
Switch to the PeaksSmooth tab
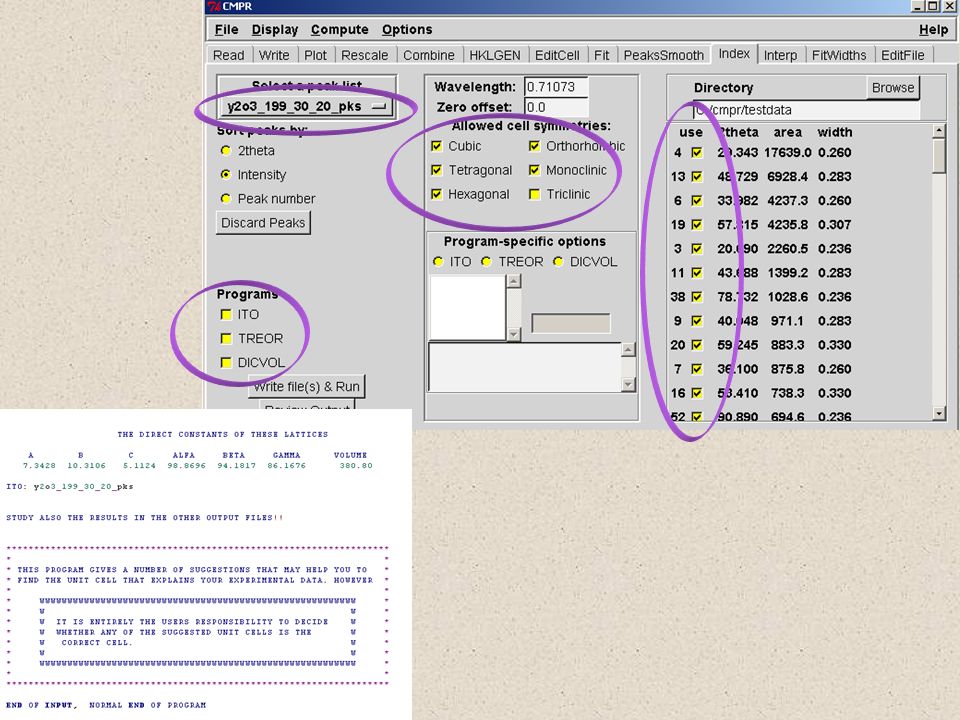664,55
